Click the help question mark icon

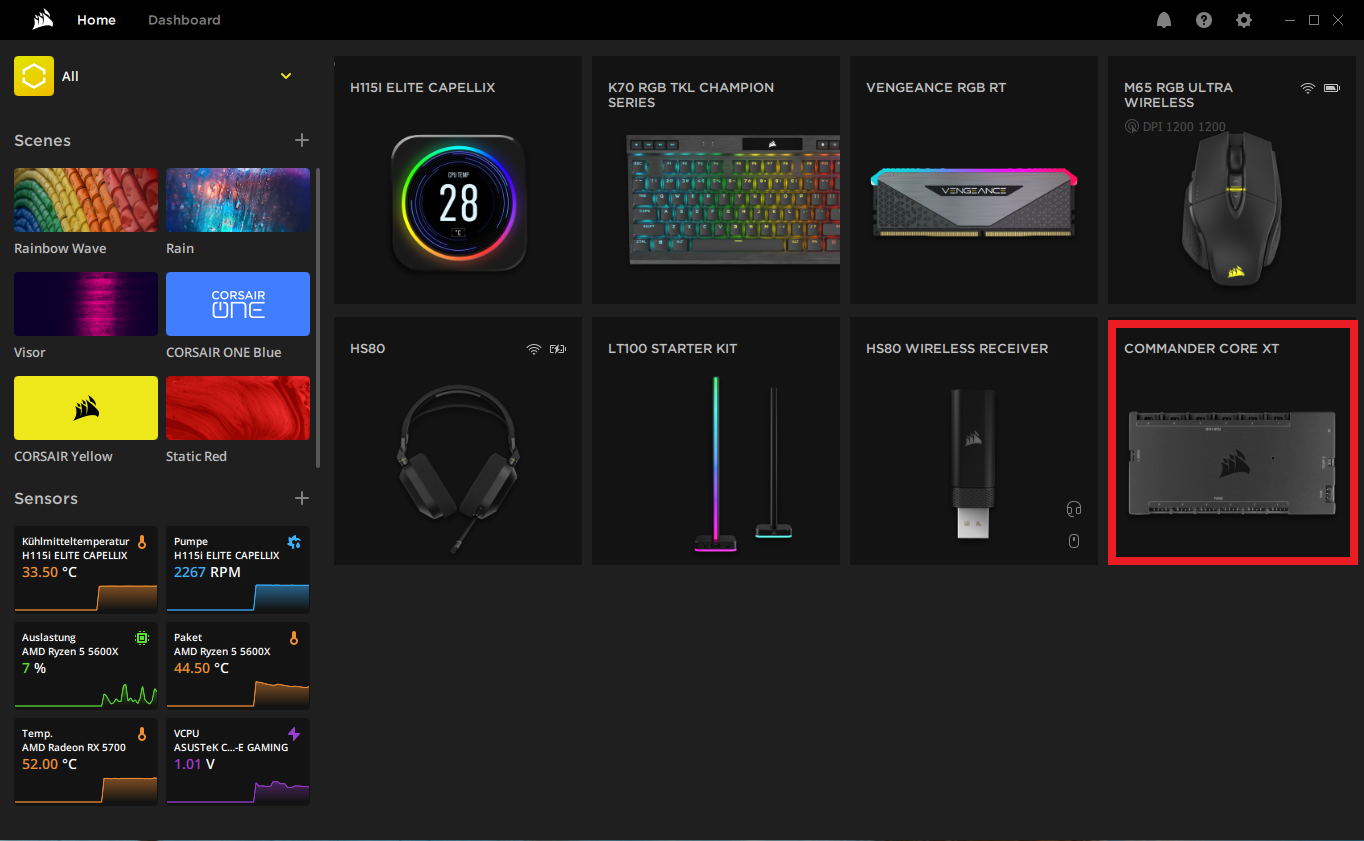click(x=1203, y=19)
